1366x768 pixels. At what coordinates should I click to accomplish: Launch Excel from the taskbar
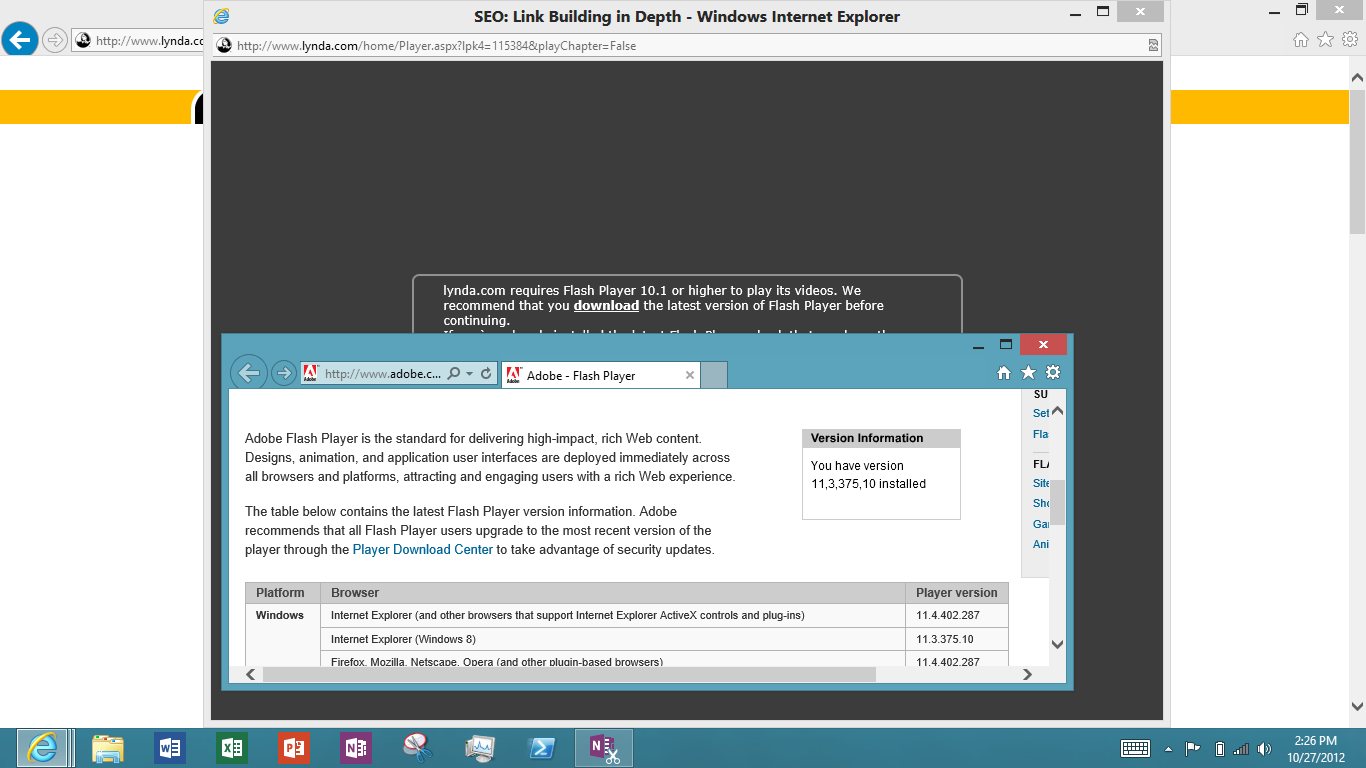point(232,748)
